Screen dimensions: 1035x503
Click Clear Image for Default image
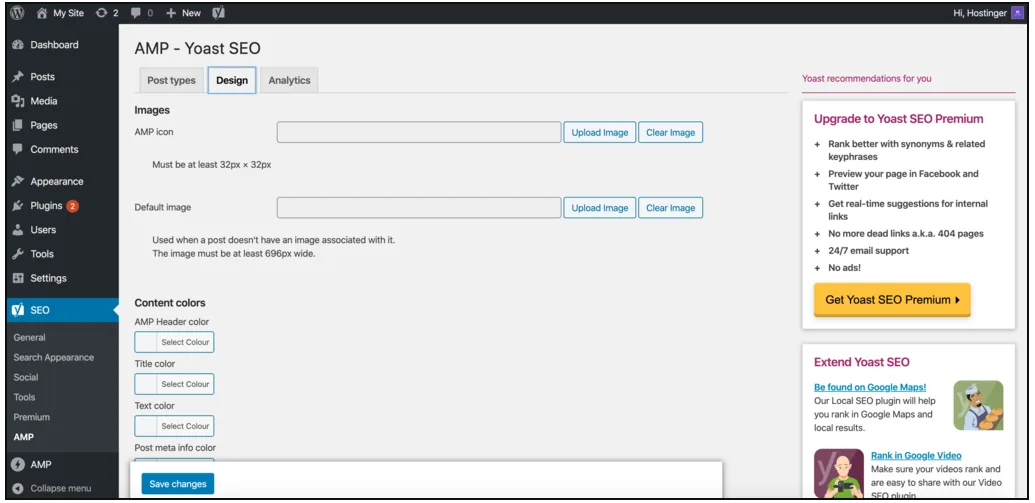pyautogui.click(x=671, y=207)
